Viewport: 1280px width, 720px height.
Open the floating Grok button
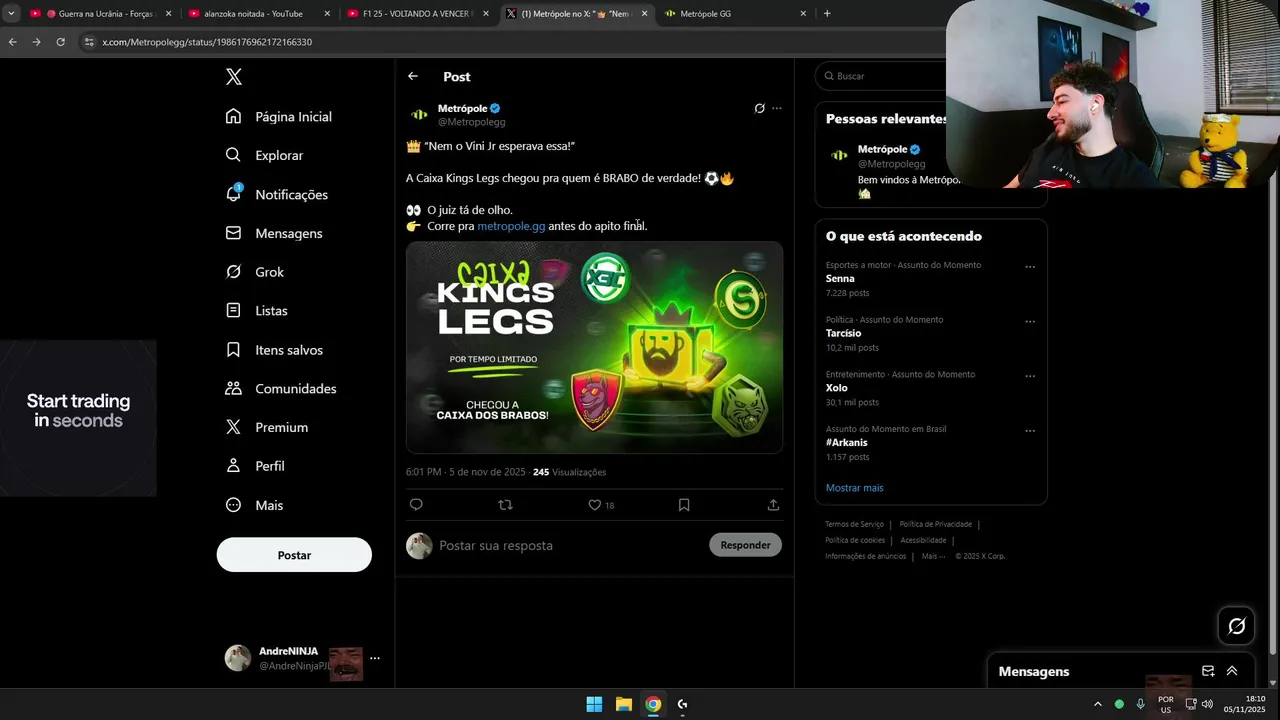pos(1236,626)
